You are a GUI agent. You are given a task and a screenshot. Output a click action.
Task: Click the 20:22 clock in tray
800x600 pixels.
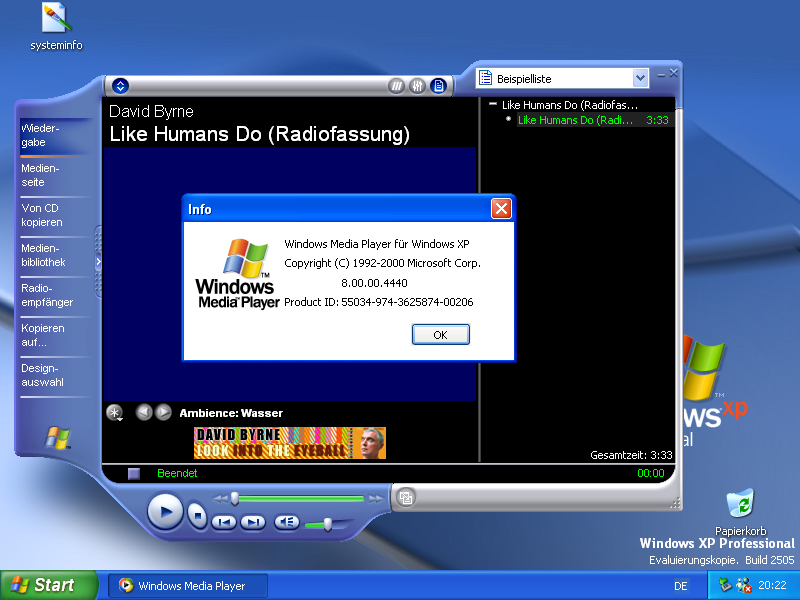[772, 585]
